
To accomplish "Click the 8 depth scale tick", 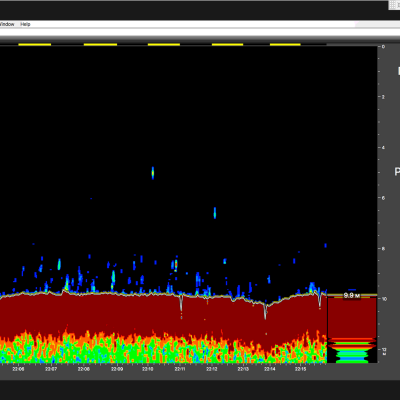I will (383, 248).
